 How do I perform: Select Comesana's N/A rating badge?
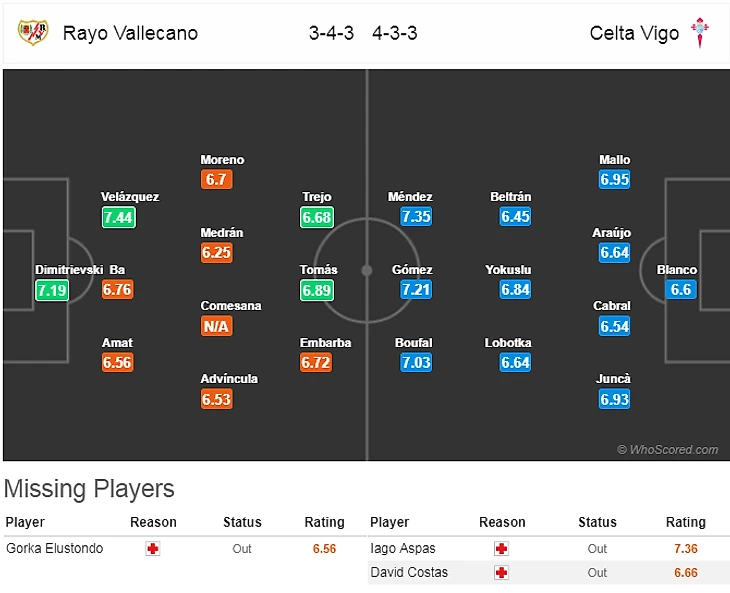coord(216,326)
